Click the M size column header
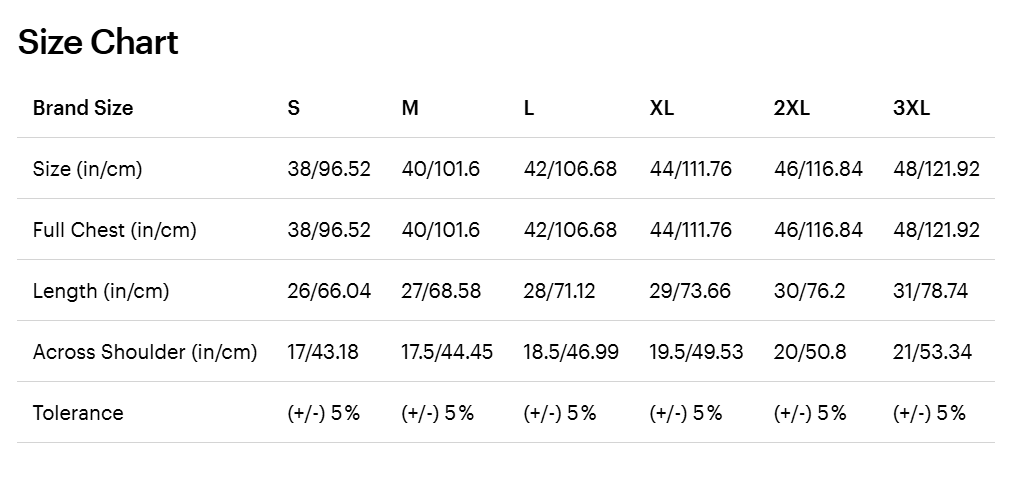The image size is (1023, 483). click(410, 108)
